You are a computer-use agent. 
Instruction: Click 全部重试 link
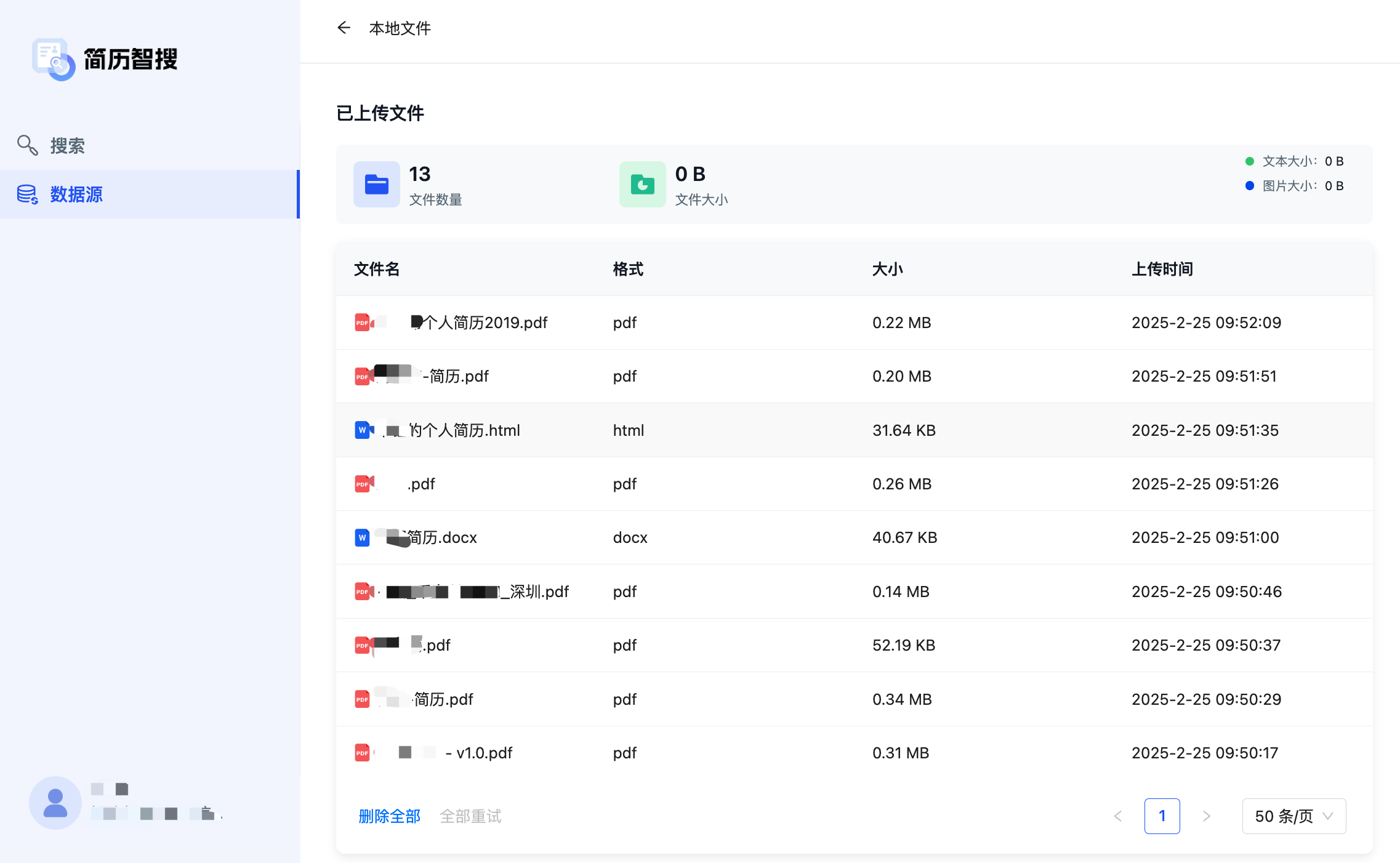pos(470,816)
